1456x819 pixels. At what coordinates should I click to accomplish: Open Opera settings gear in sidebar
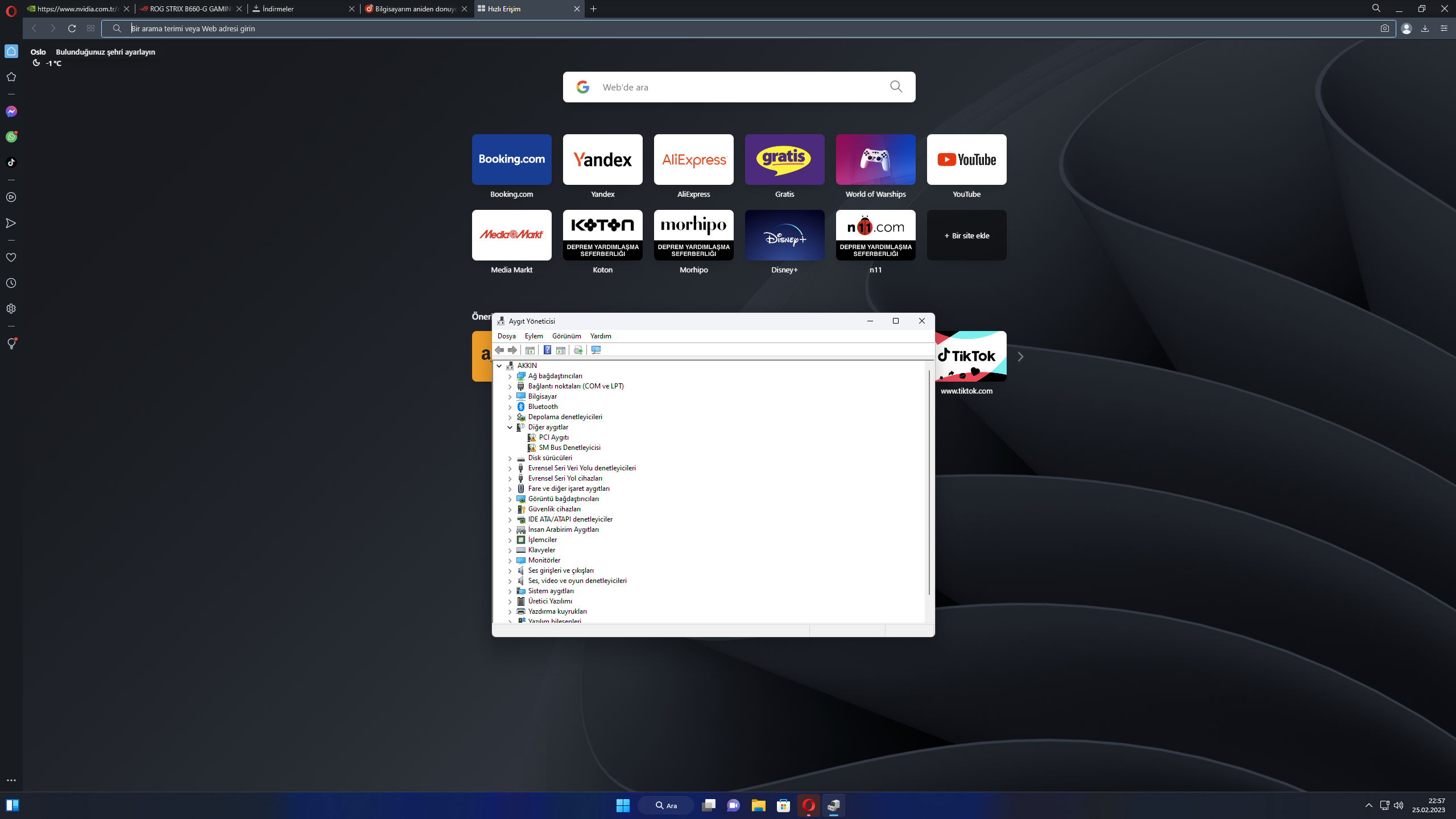tap(11, 309)
